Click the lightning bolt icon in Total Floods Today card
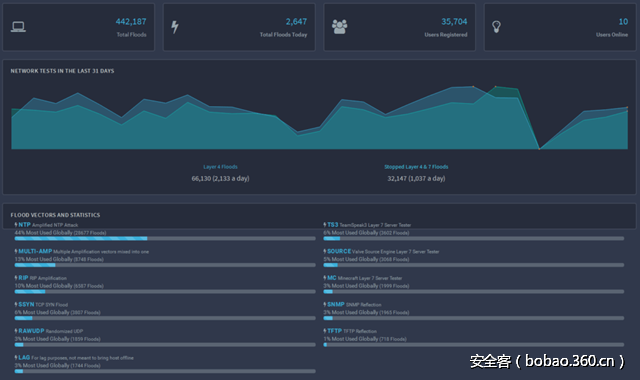Image resolution: width=640 pixels, height=380 pixels. [175, 27]
